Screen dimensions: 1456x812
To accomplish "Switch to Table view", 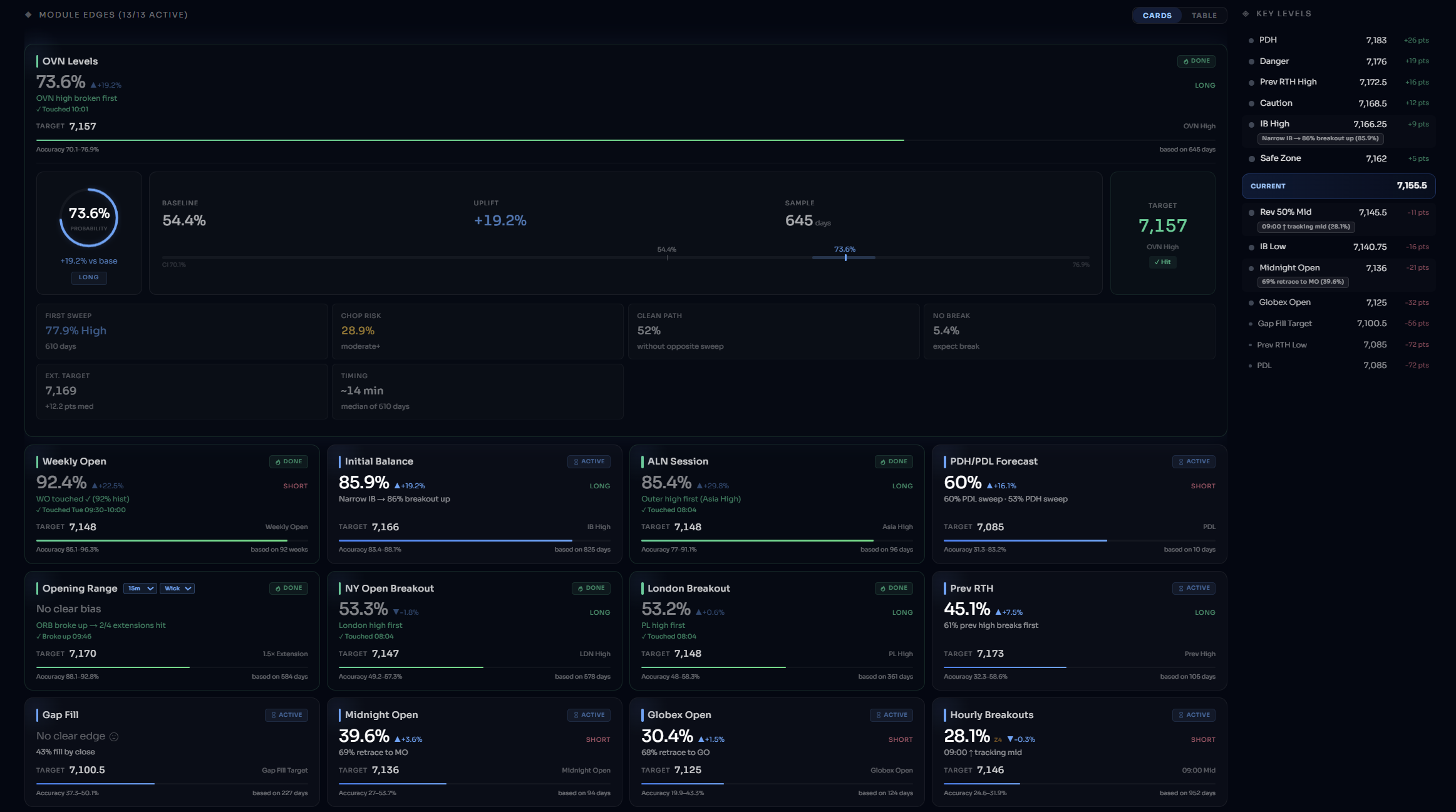I will pyautogui.click(x=1204, y=16).
